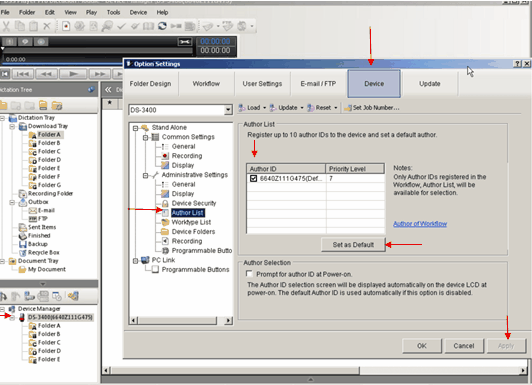
Task: Click the Priority Level column header
Action: [x=355, y=169]
